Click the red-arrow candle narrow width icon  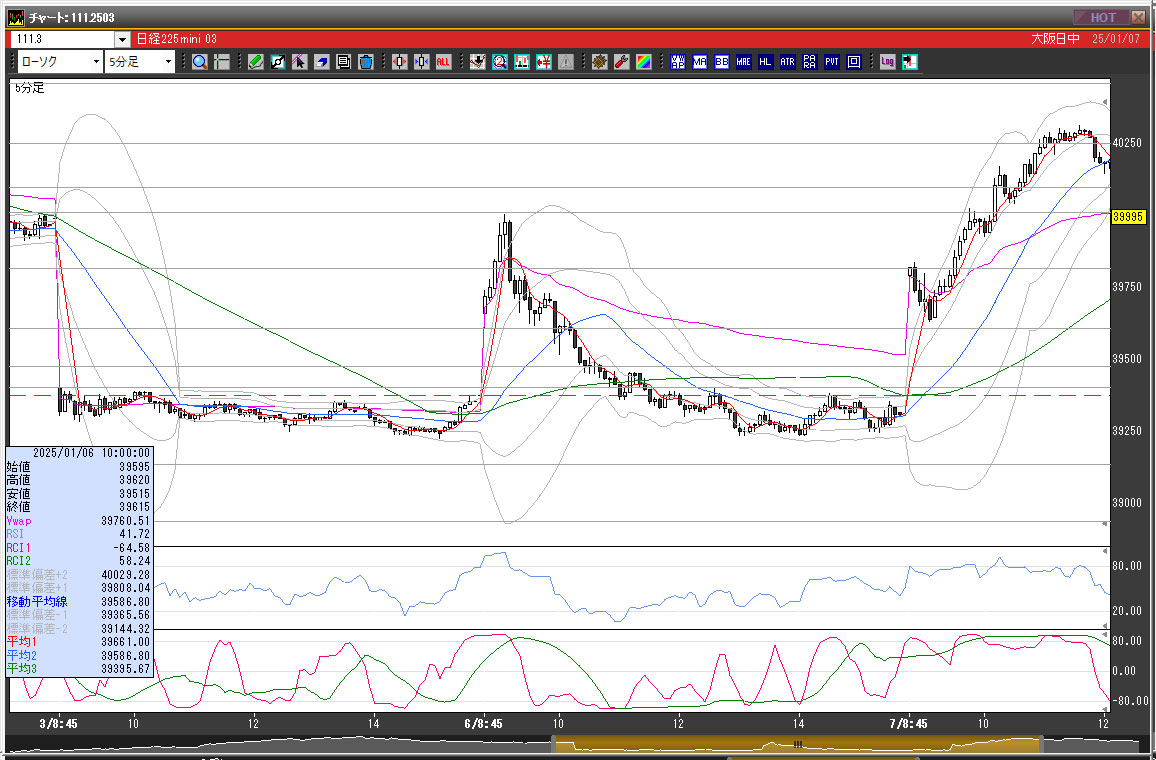coord(400,62)
